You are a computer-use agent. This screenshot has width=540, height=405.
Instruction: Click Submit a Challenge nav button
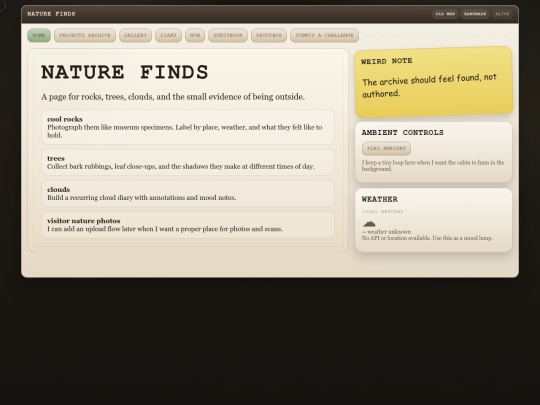[324, 35]
